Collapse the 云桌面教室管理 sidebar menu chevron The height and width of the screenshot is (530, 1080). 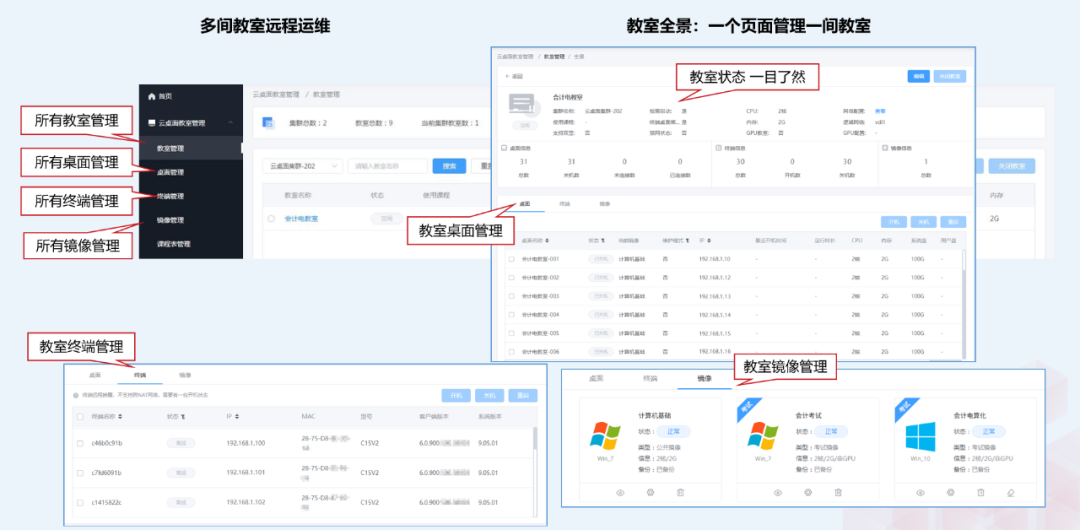click(x=230, y=123)
